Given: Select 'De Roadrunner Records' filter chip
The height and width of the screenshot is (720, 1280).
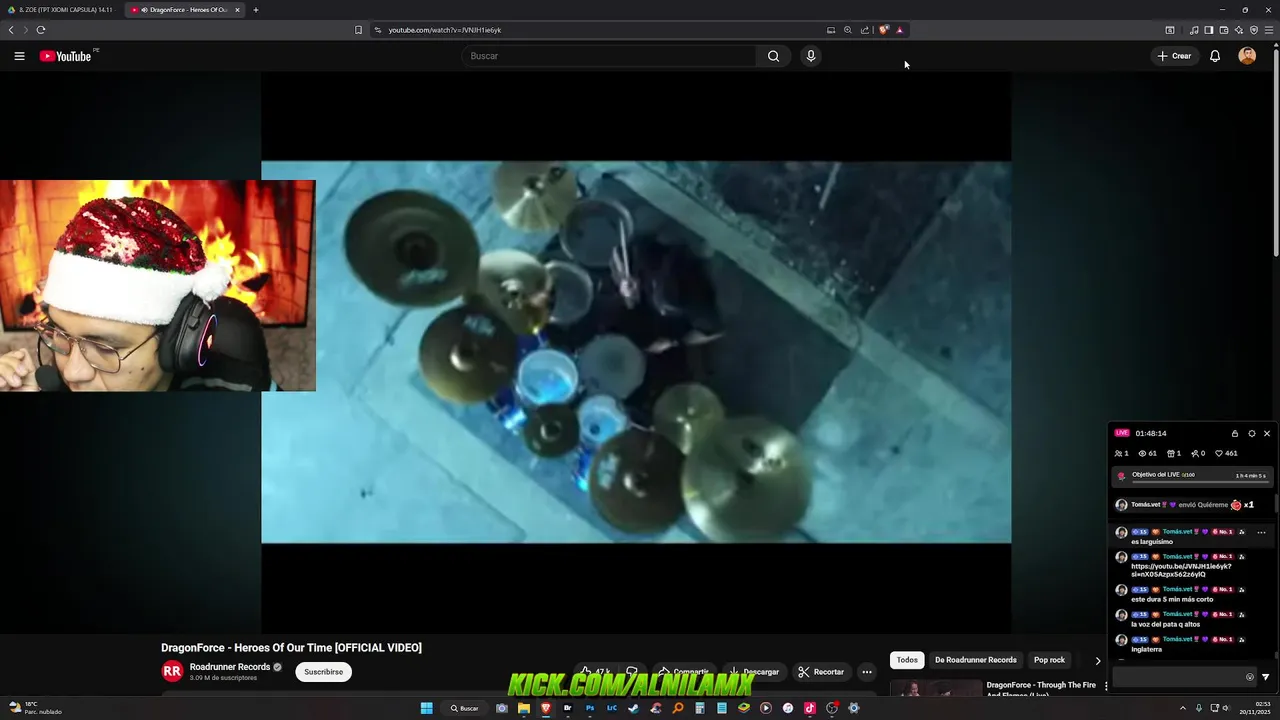Looking at the screenshot, I should point(975,660).
